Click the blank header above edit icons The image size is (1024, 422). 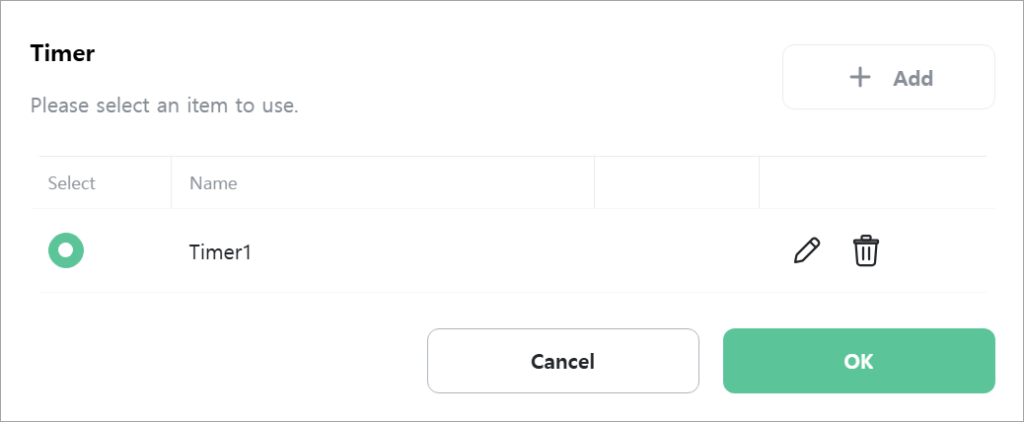(873, 183)
